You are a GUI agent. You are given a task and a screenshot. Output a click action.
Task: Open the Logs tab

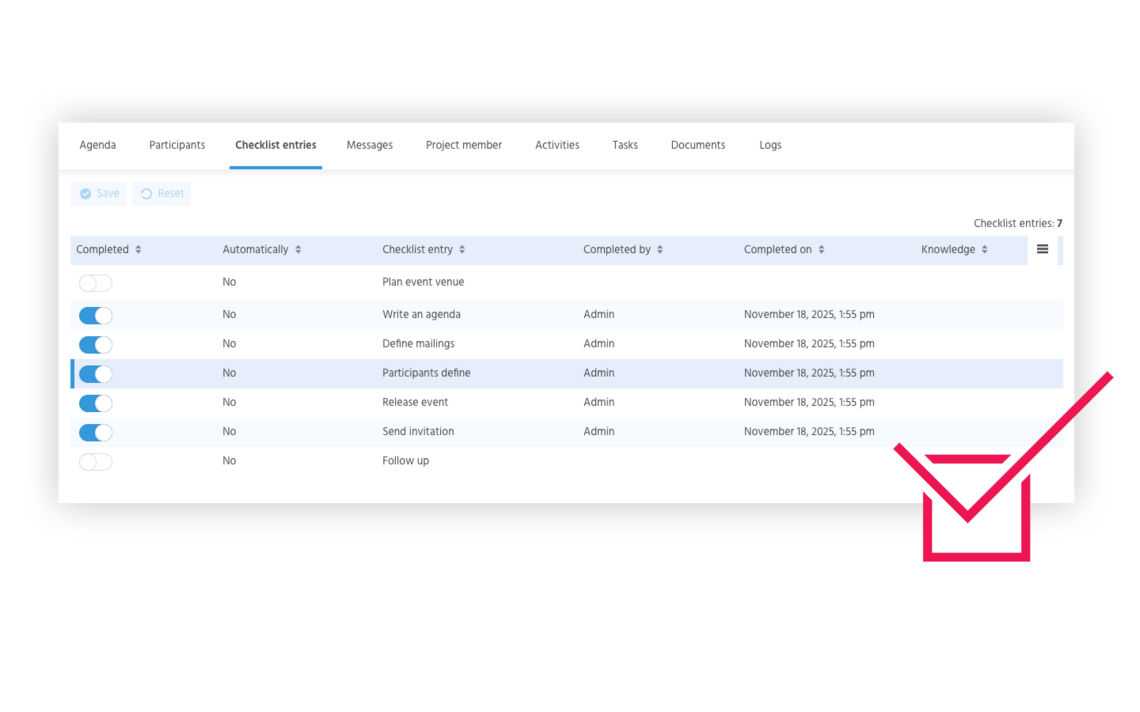770,145
